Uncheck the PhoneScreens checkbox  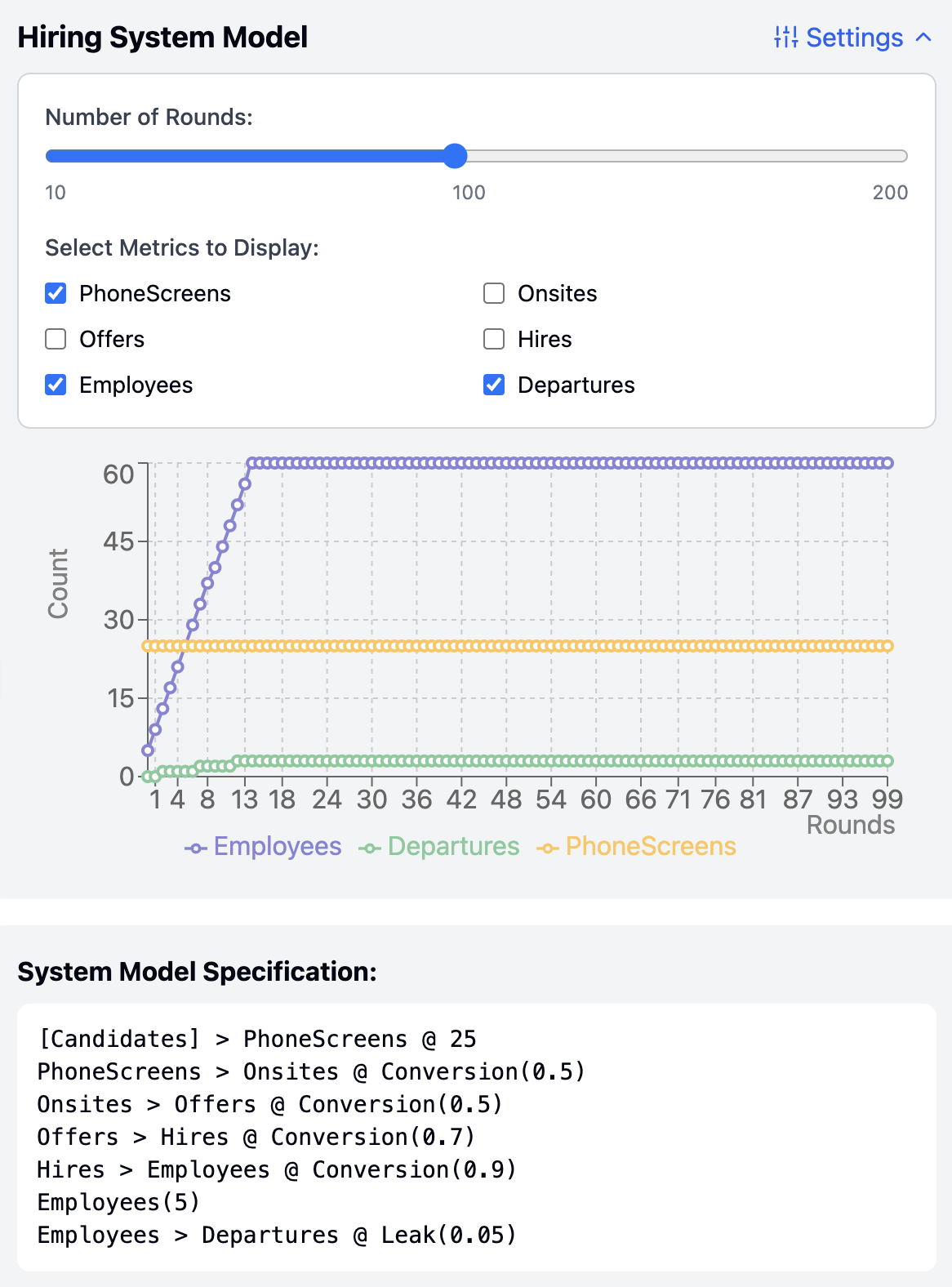click(56, 293)
